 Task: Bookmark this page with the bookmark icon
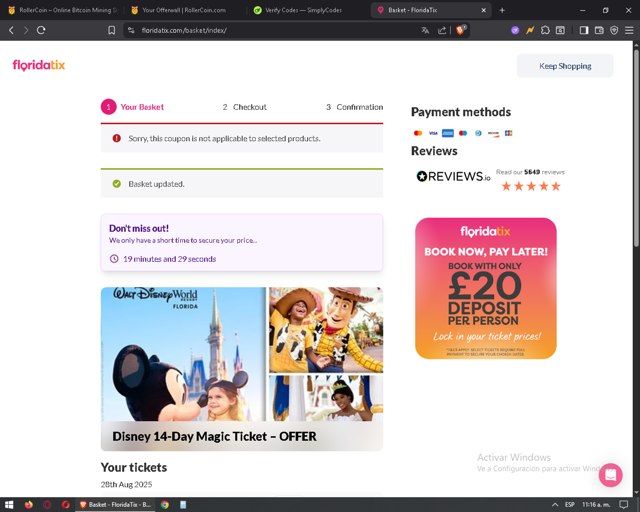click(111, 30)
